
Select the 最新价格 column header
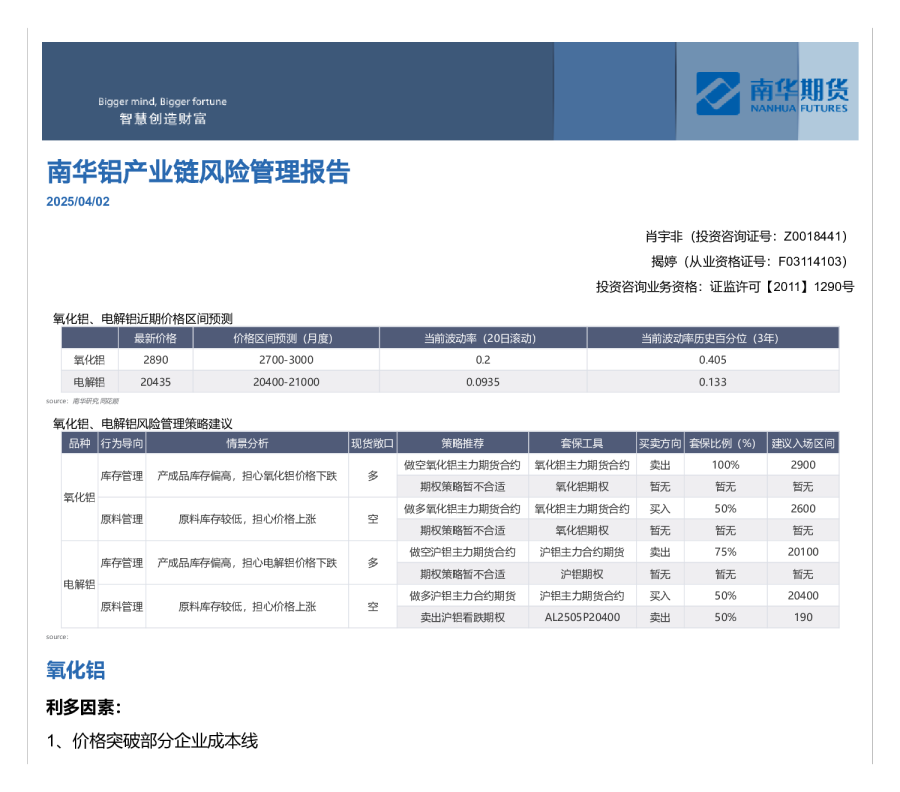[155, 337]
